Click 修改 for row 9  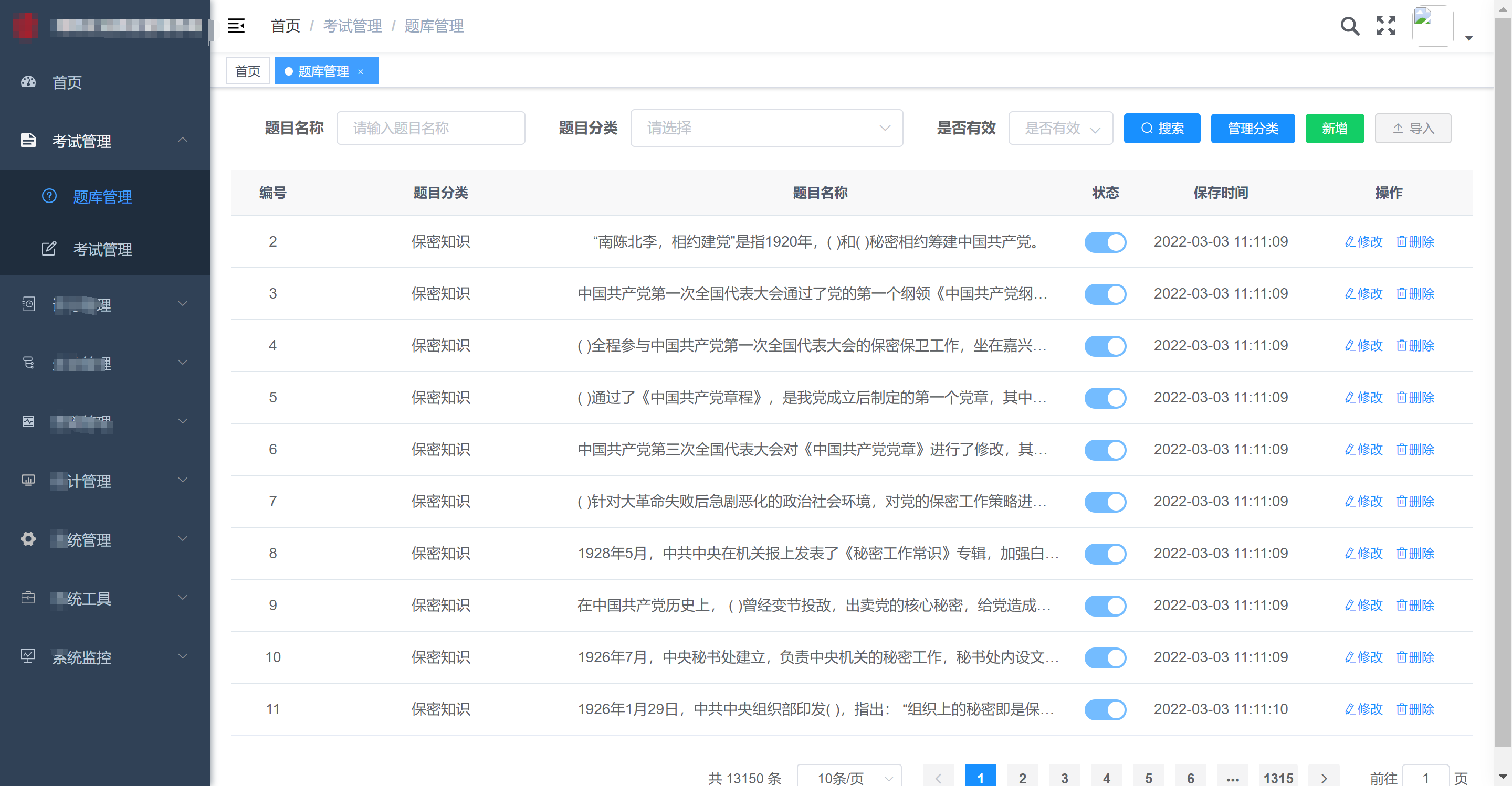click(1363, 606)
